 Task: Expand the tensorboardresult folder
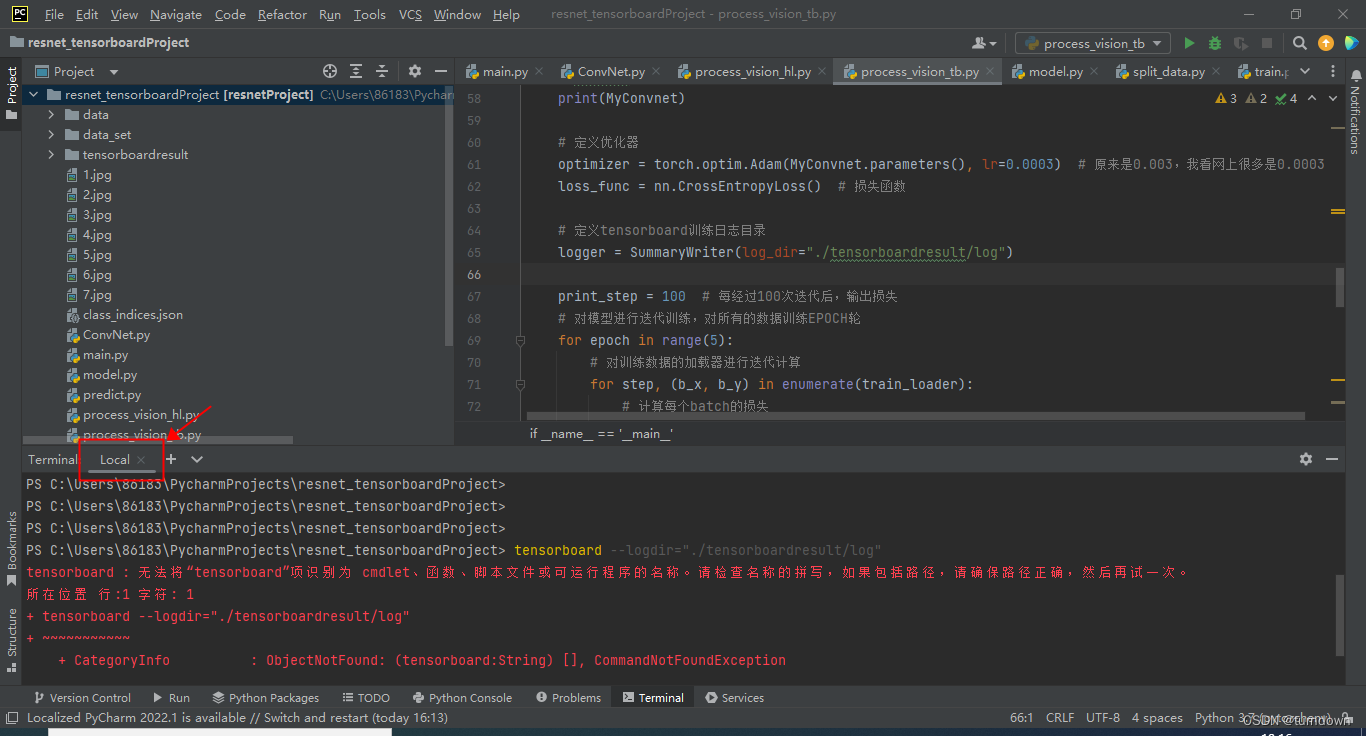click(49, 154)
